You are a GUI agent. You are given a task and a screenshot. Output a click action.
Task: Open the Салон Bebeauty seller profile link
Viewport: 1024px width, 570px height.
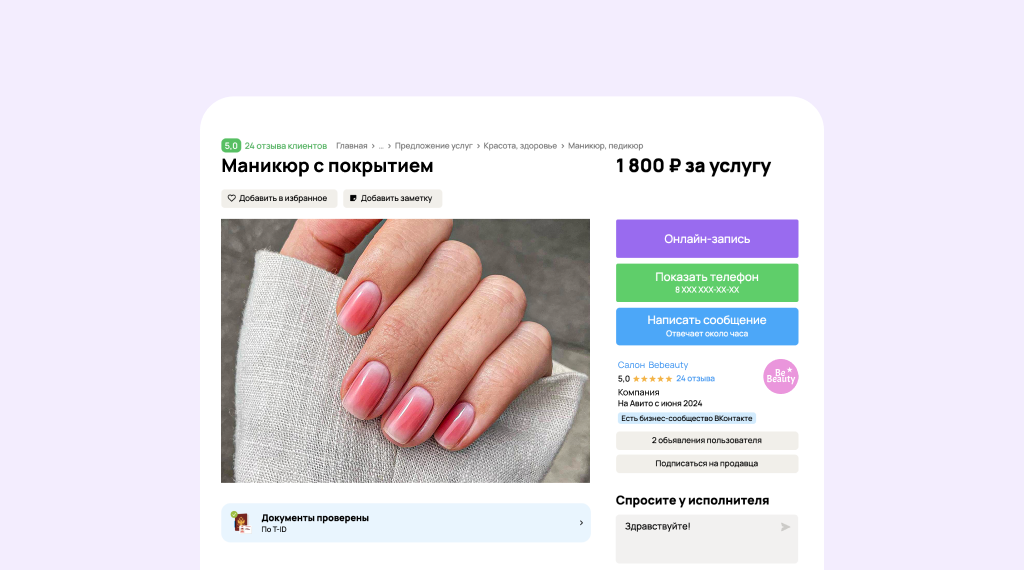coord(652,365)
